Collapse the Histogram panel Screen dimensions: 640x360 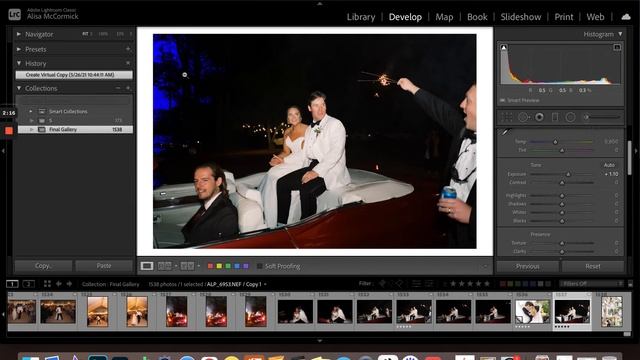[620, 34]
